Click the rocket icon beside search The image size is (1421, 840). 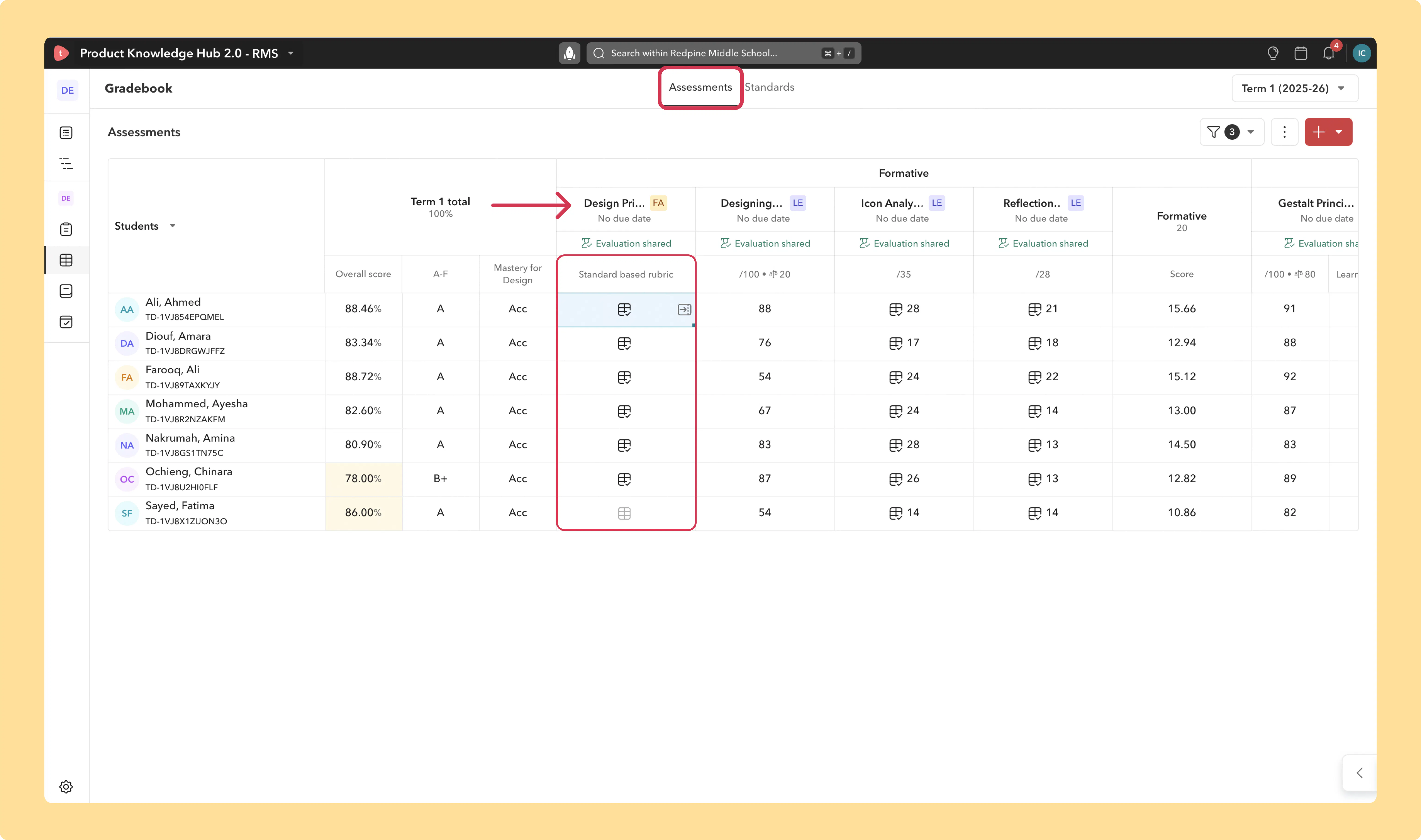[x=569, y=53]
